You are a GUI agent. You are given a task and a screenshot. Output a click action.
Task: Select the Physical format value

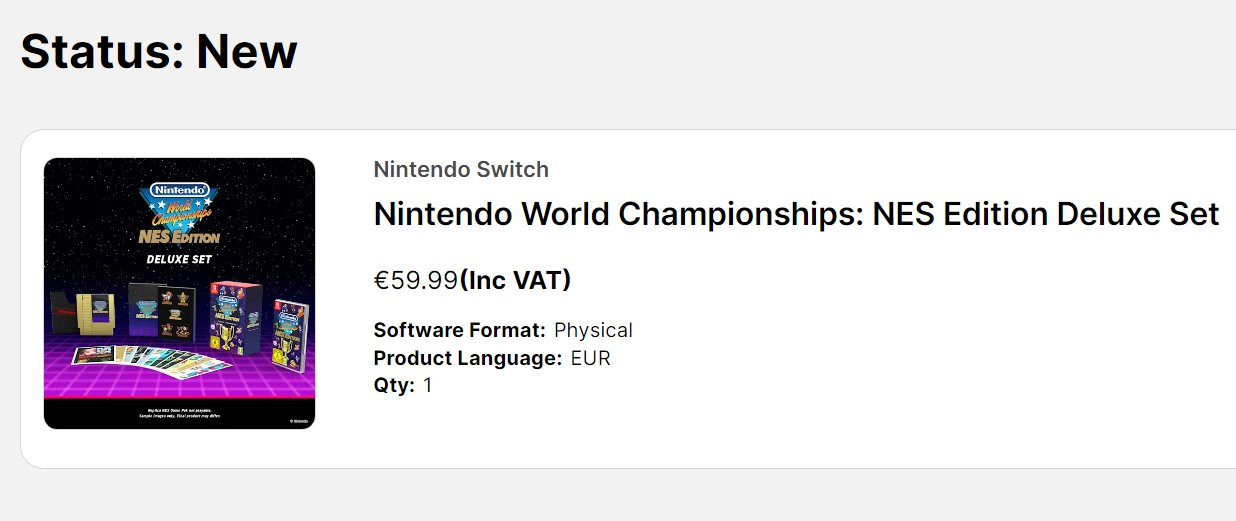(593, 330)
